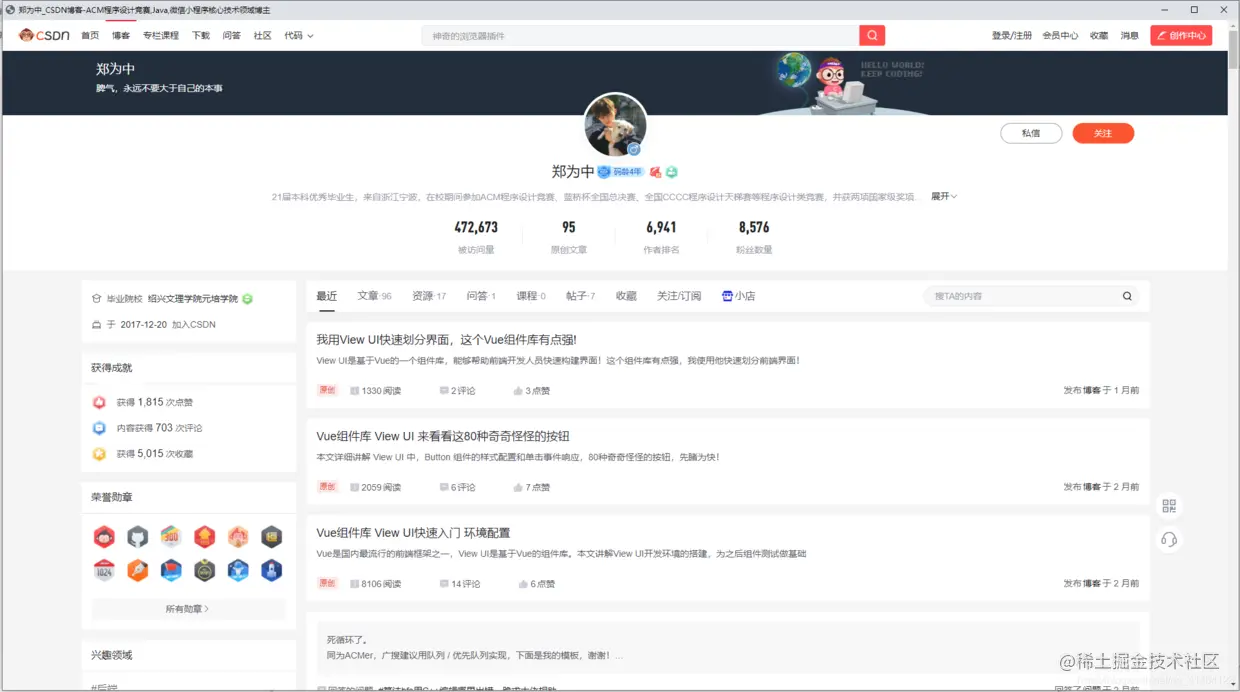
Task: Open 博客 in the top navigation
Action: [121, 35]
